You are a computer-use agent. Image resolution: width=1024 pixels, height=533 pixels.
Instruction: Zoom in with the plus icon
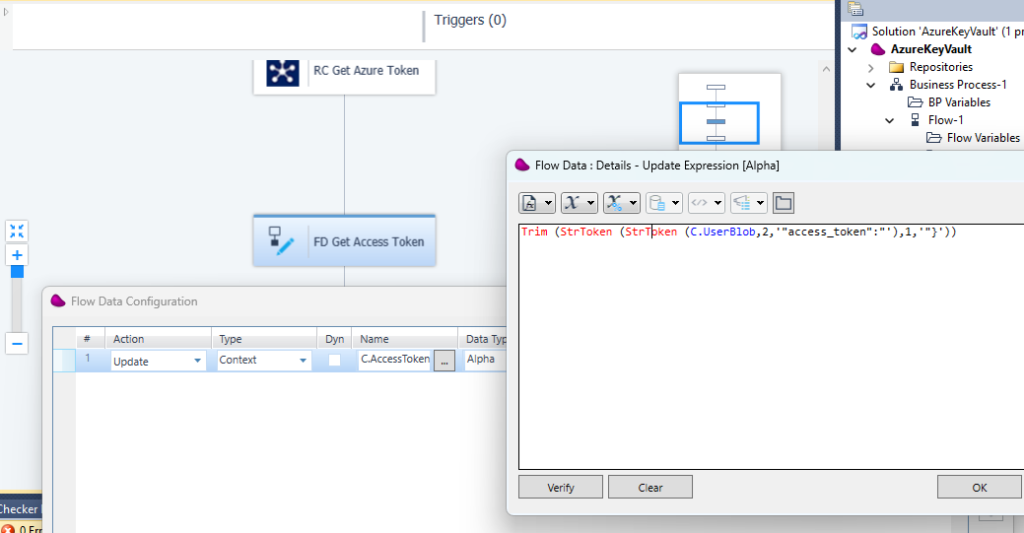tap(17, 255)
